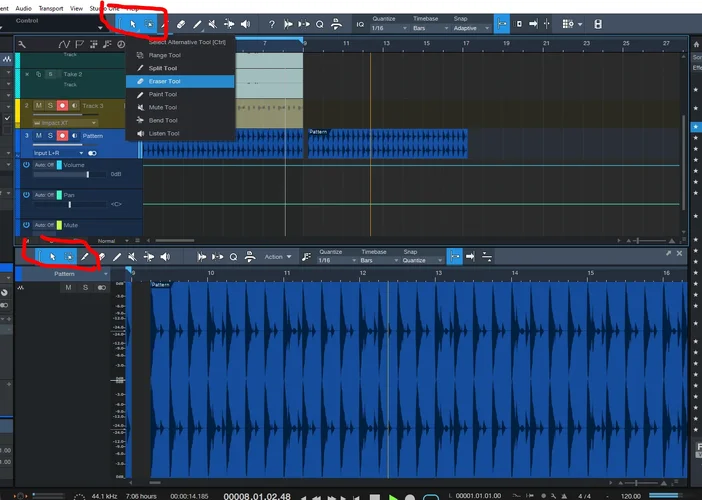Select the Arrow tool in top toolbar
702x500 pixels.
(x=132, y=24)
